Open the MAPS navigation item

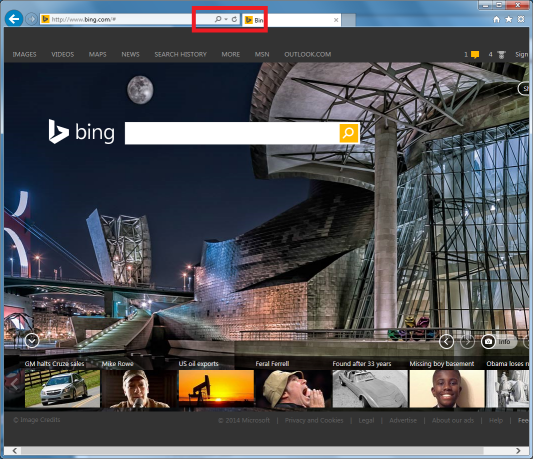click(98, 54)
